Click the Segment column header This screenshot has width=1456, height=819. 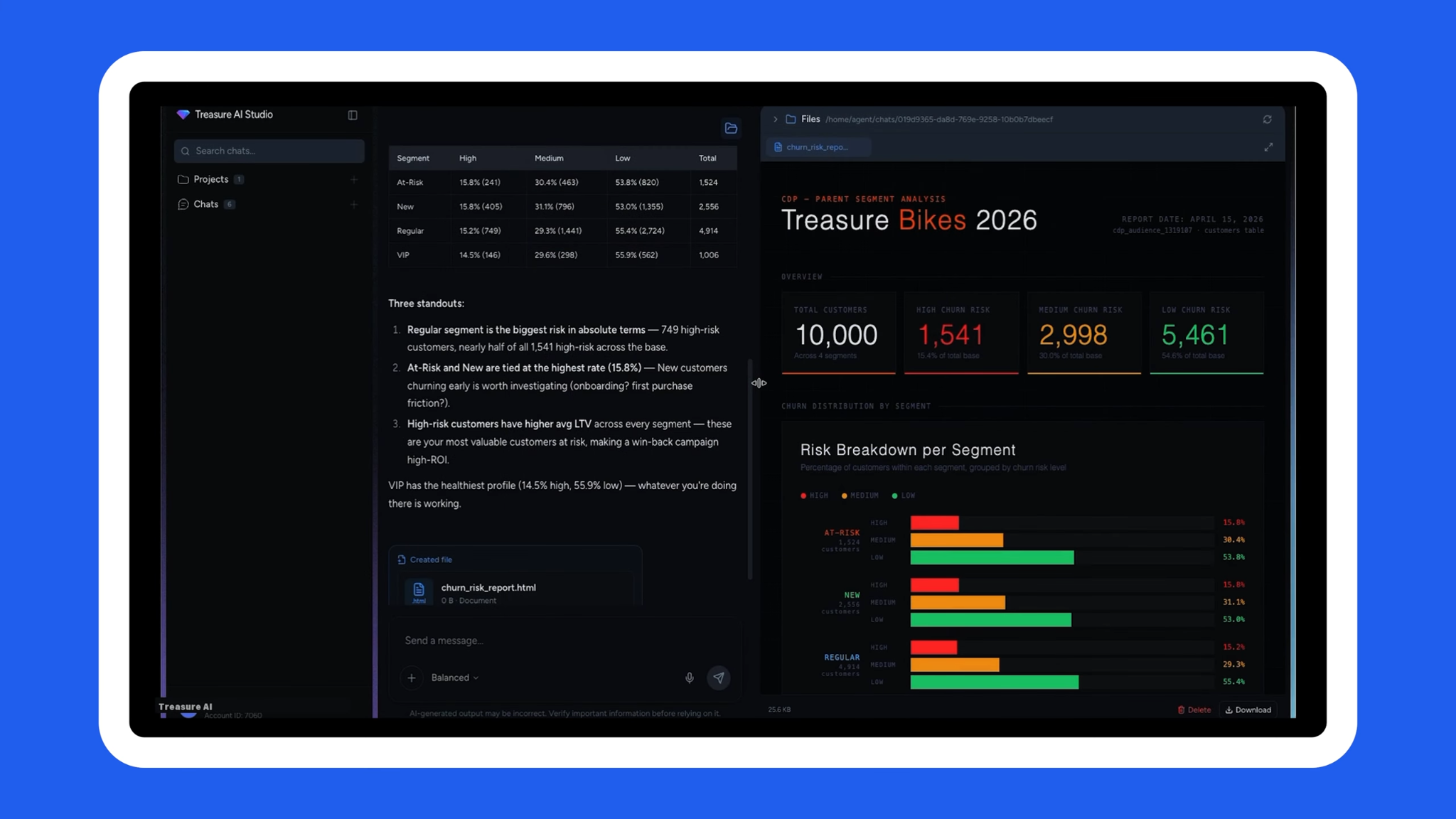413,159
